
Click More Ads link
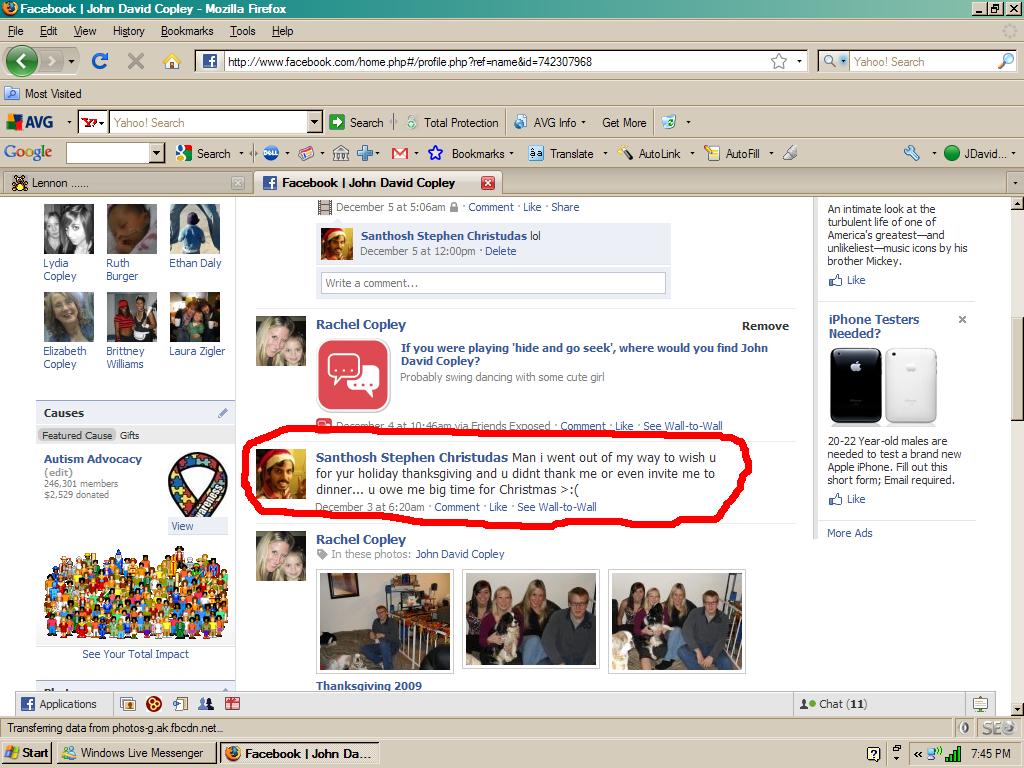(x=850, y=533)
